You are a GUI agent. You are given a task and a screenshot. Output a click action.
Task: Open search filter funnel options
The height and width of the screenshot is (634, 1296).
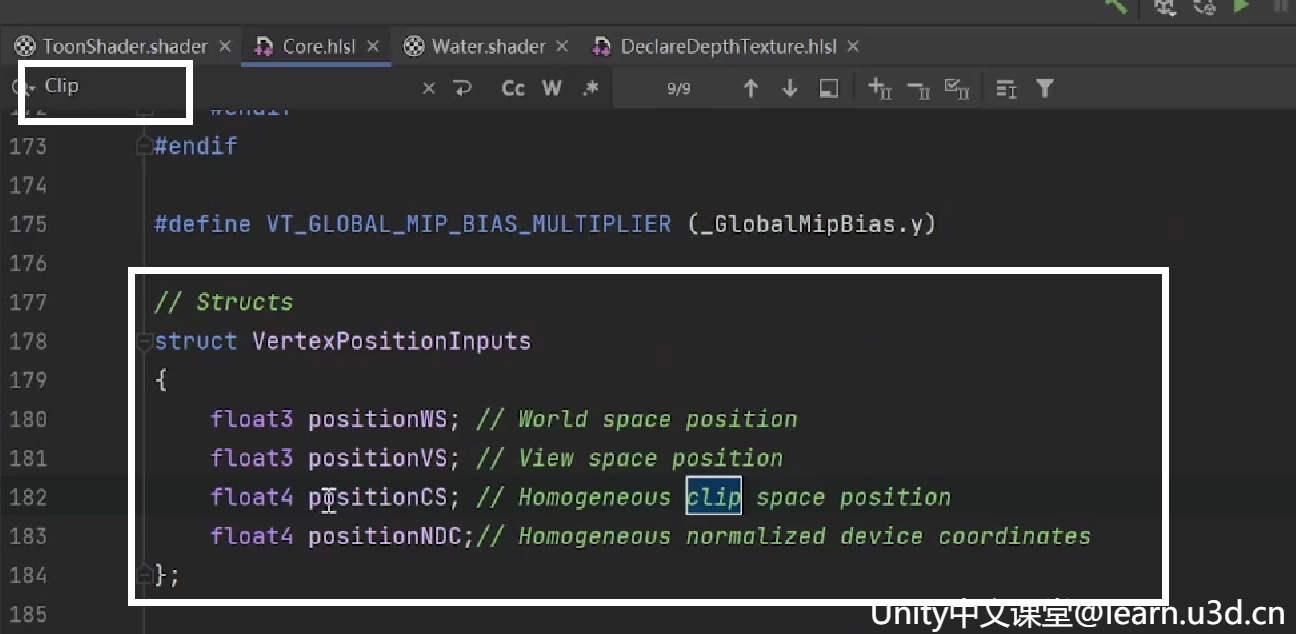(x=1045, y=89)
